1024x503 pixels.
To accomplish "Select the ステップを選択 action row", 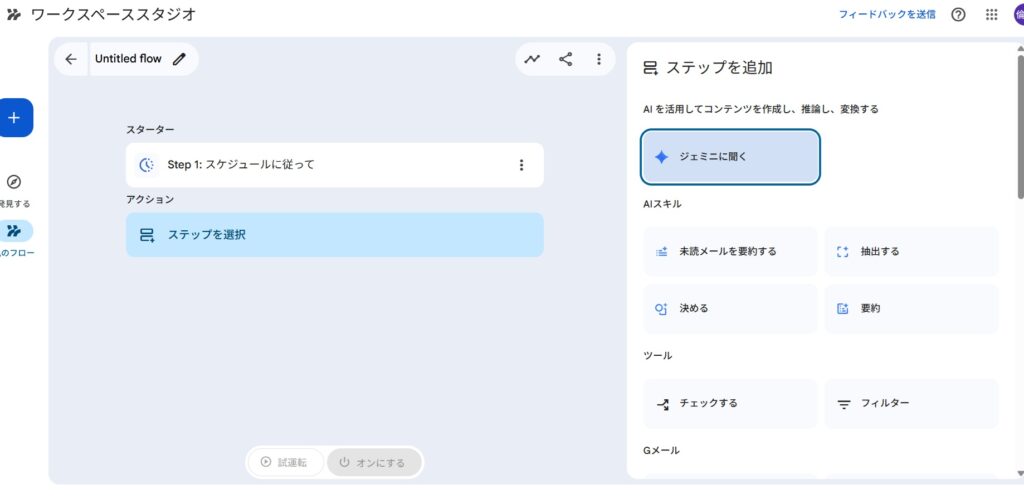I will tap(334, 235).
